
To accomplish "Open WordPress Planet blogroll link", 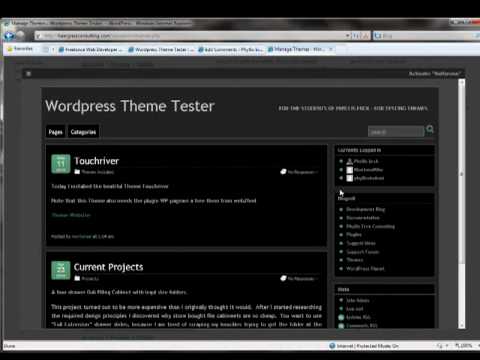I will point(365,269).
